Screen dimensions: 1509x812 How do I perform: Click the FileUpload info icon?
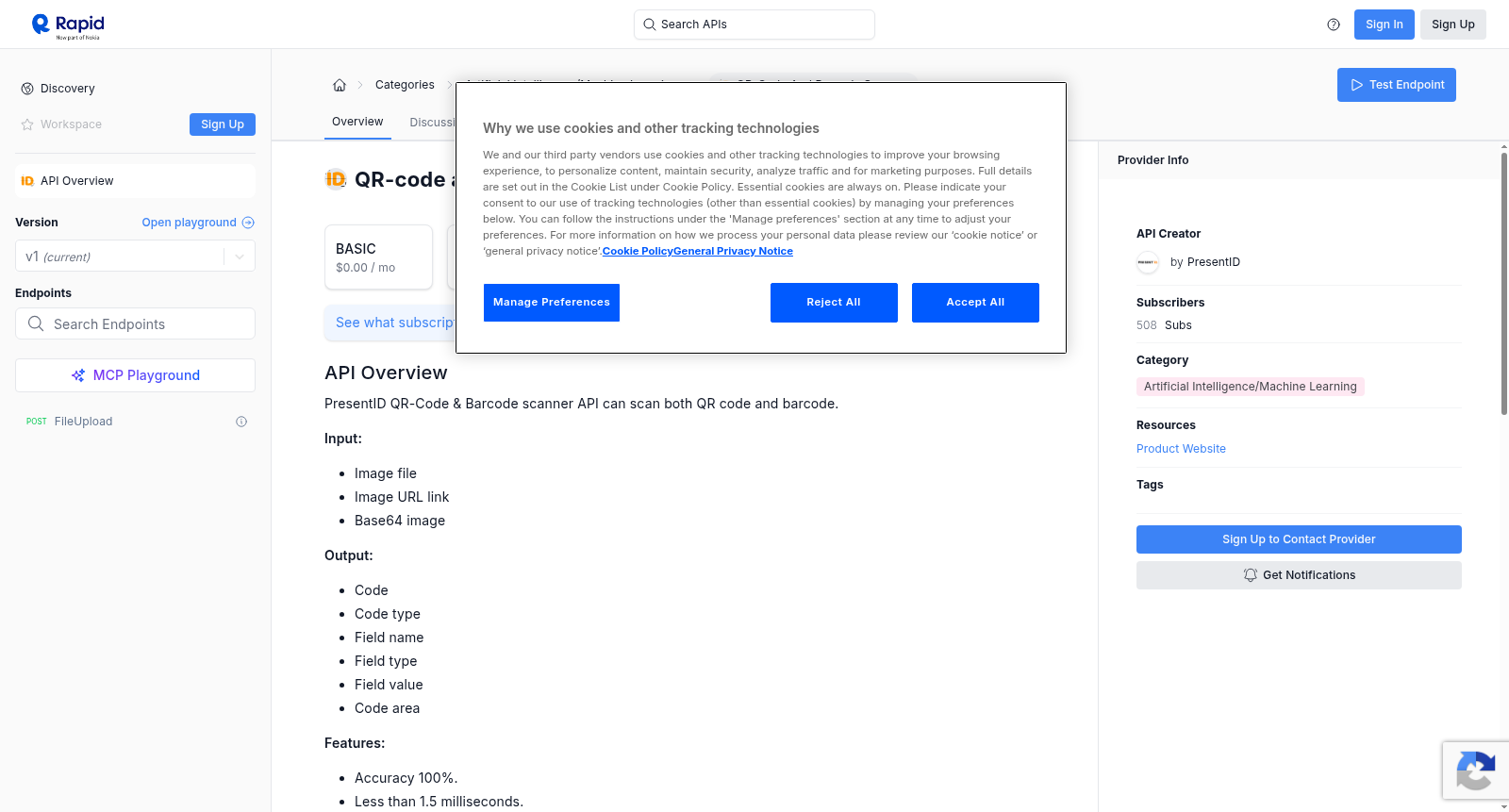click(x=241, y=422)
